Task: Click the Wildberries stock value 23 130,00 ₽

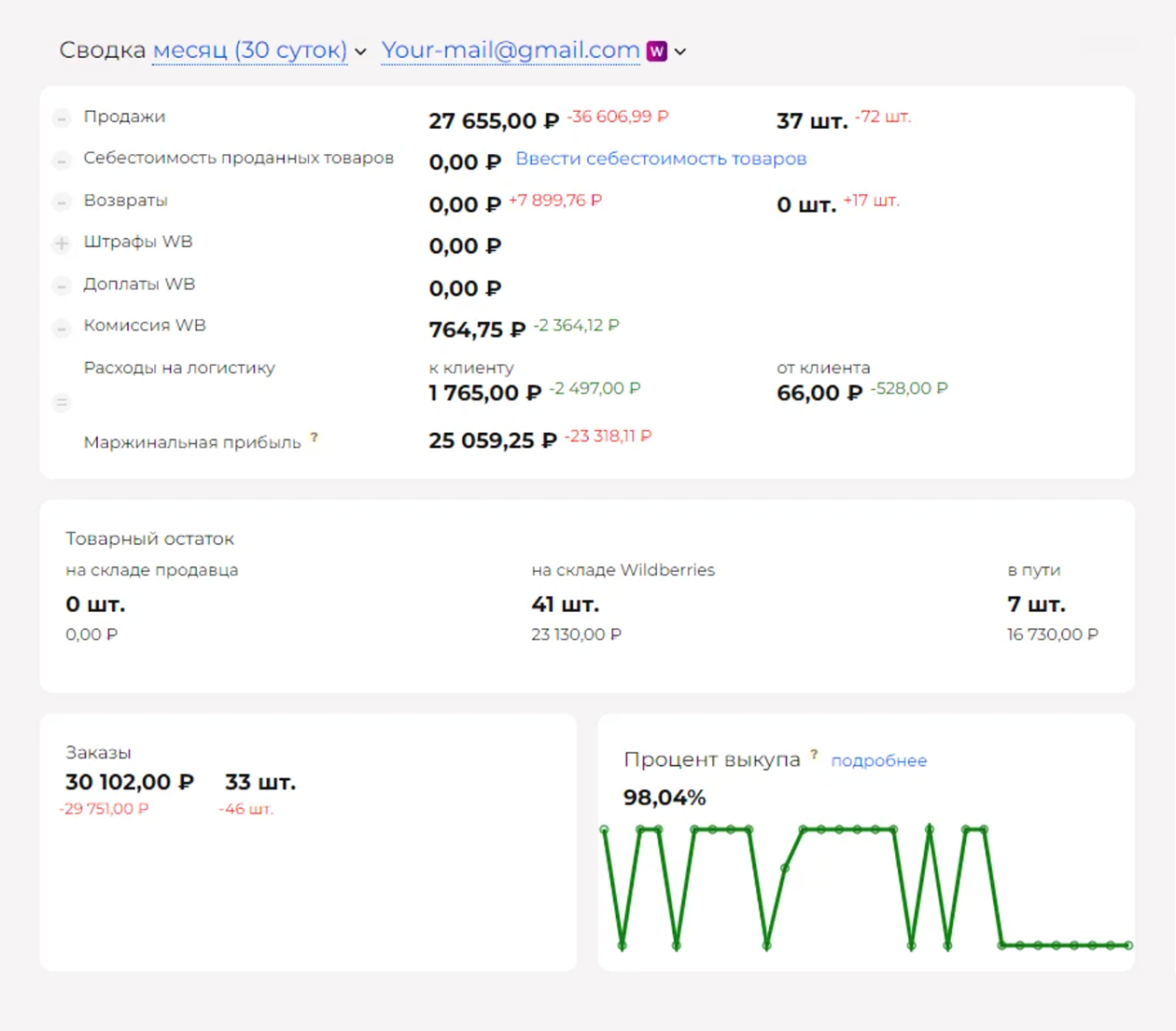Action: [577, 634]
